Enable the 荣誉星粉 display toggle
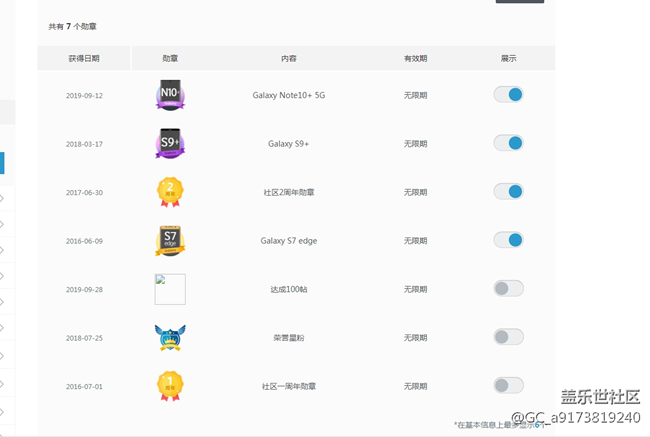 [508, 337]
